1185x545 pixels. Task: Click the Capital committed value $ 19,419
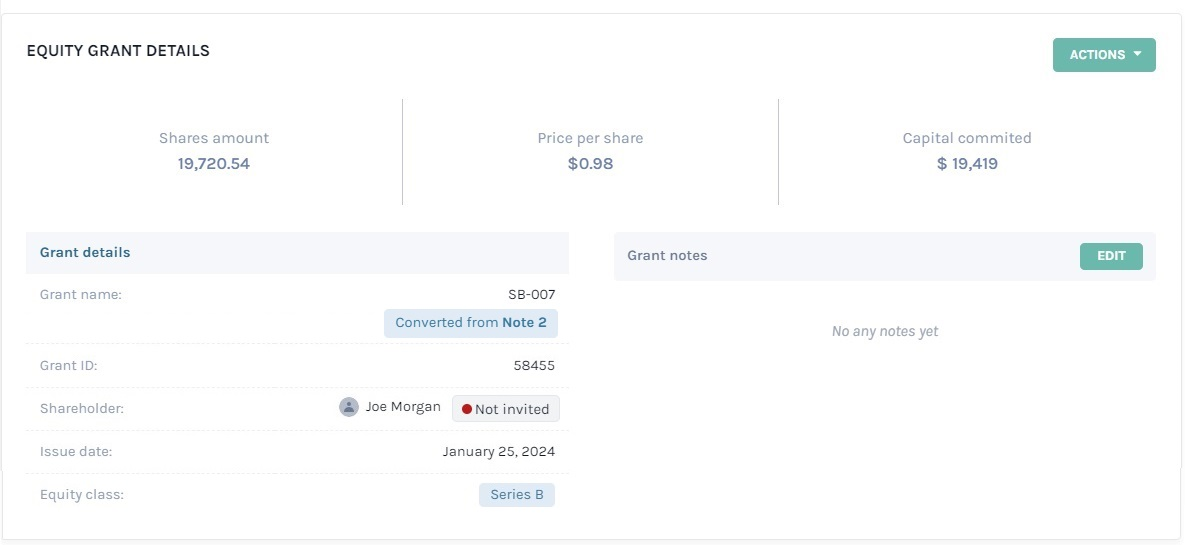[967, 163]
